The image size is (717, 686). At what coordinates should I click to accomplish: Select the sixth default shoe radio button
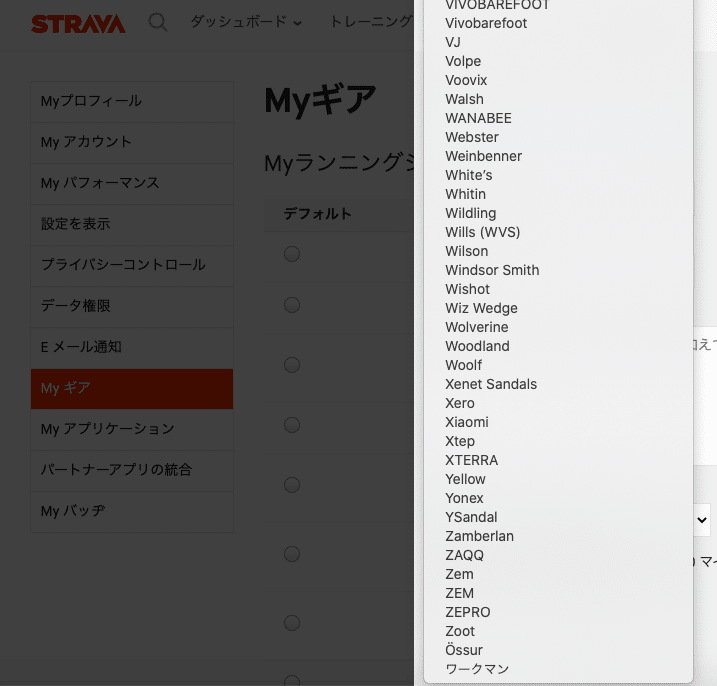(x=292, y=554)
